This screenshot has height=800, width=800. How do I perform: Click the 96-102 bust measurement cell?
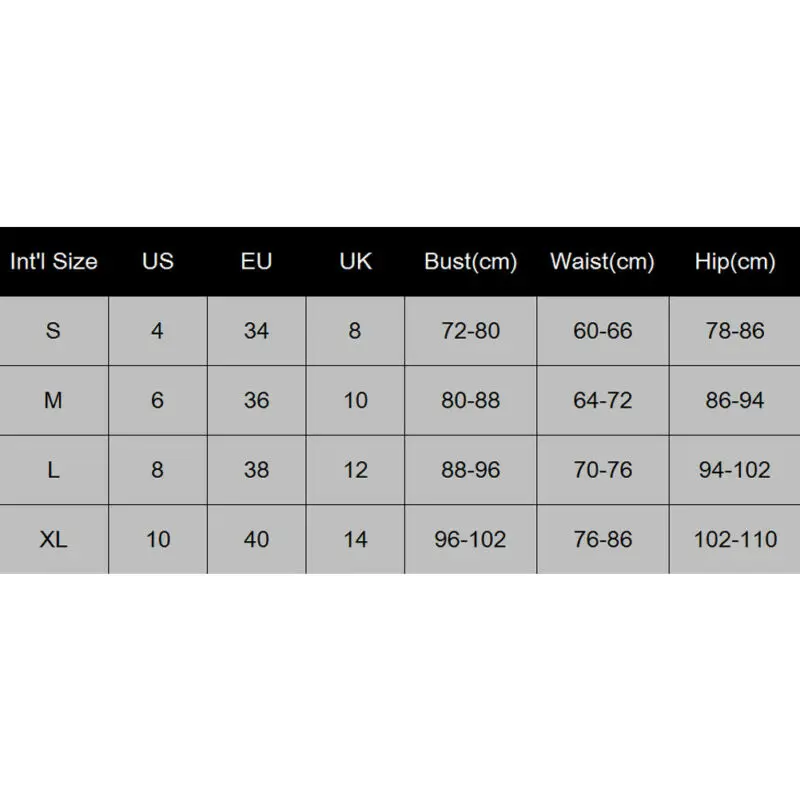[470, 540]
